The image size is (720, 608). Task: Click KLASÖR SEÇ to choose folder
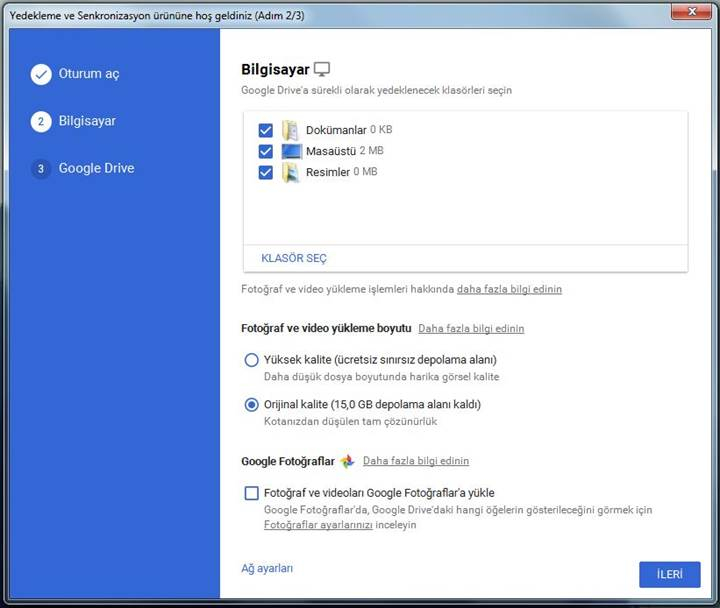(294, 258)
